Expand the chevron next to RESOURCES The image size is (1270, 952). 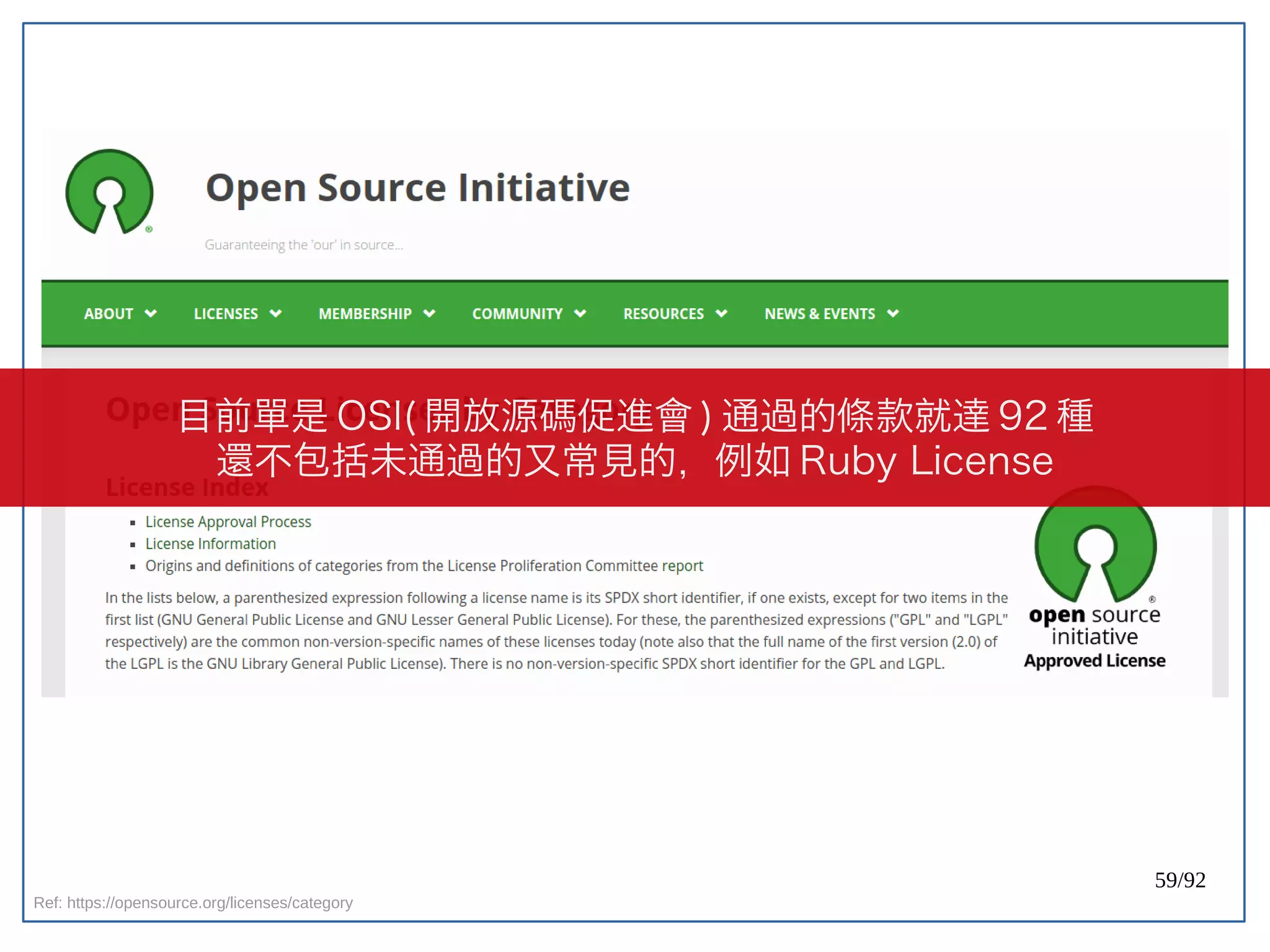point(721,314)
